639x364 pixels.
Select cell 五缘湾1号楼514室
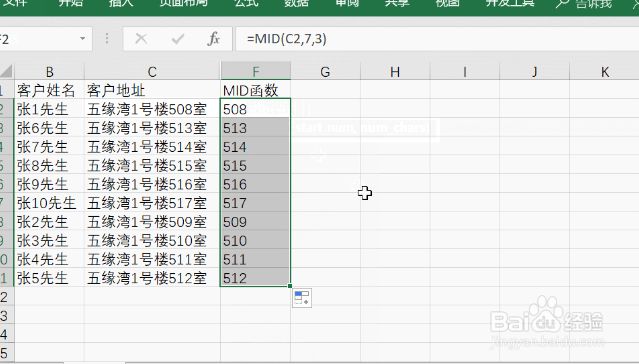(152, 146)
